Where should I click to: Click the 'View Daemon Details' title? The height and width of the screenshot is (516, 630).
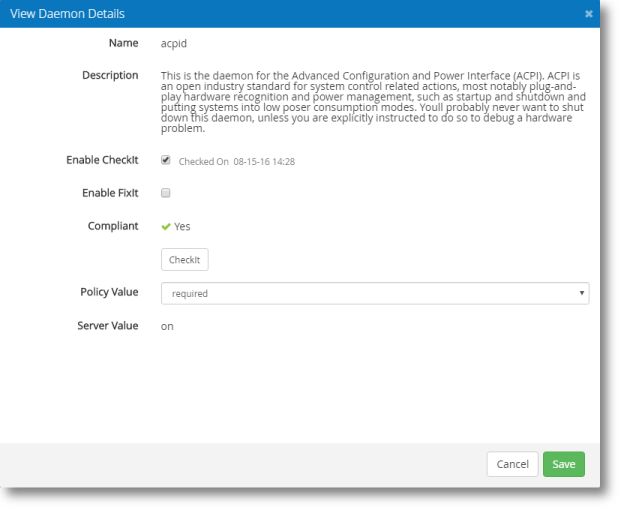[x=68, y=14]
